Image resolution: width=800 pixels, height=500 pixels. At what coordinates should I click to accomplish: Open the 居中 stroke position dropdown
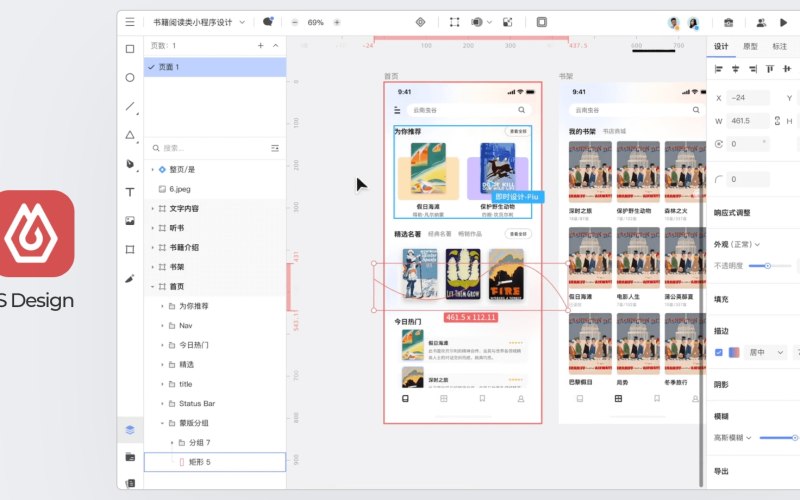pos(766,353)
